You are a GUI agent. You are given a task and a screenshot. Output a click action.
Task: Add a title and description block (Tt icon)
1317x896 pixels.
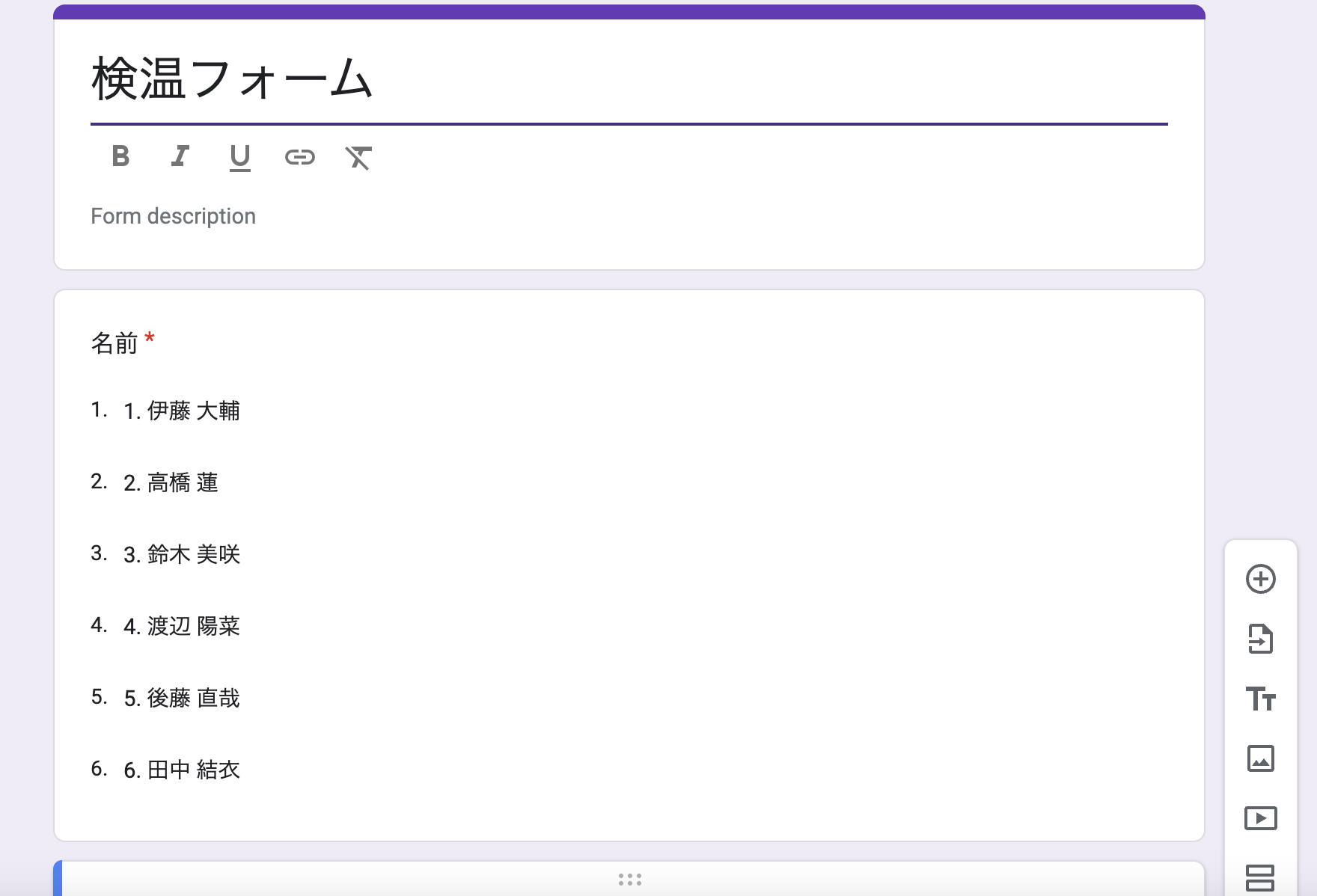(1262, 699)
